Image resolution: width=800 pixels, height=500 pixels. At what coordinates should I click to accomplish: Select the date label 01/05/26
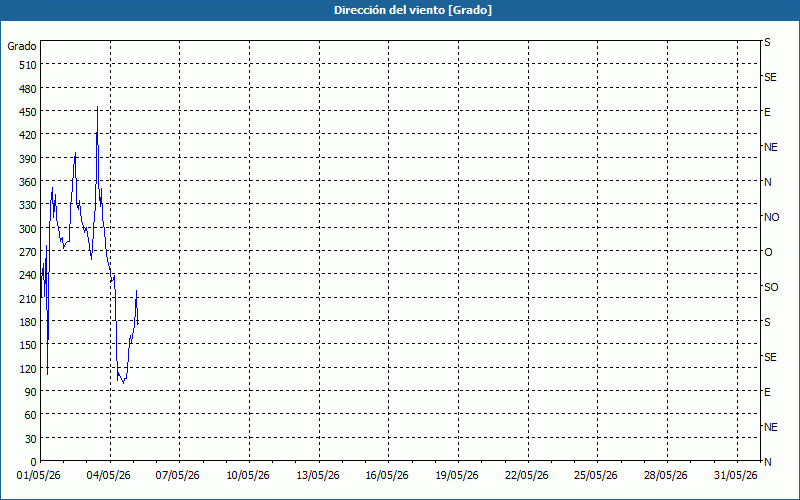(x=39, y=476)
